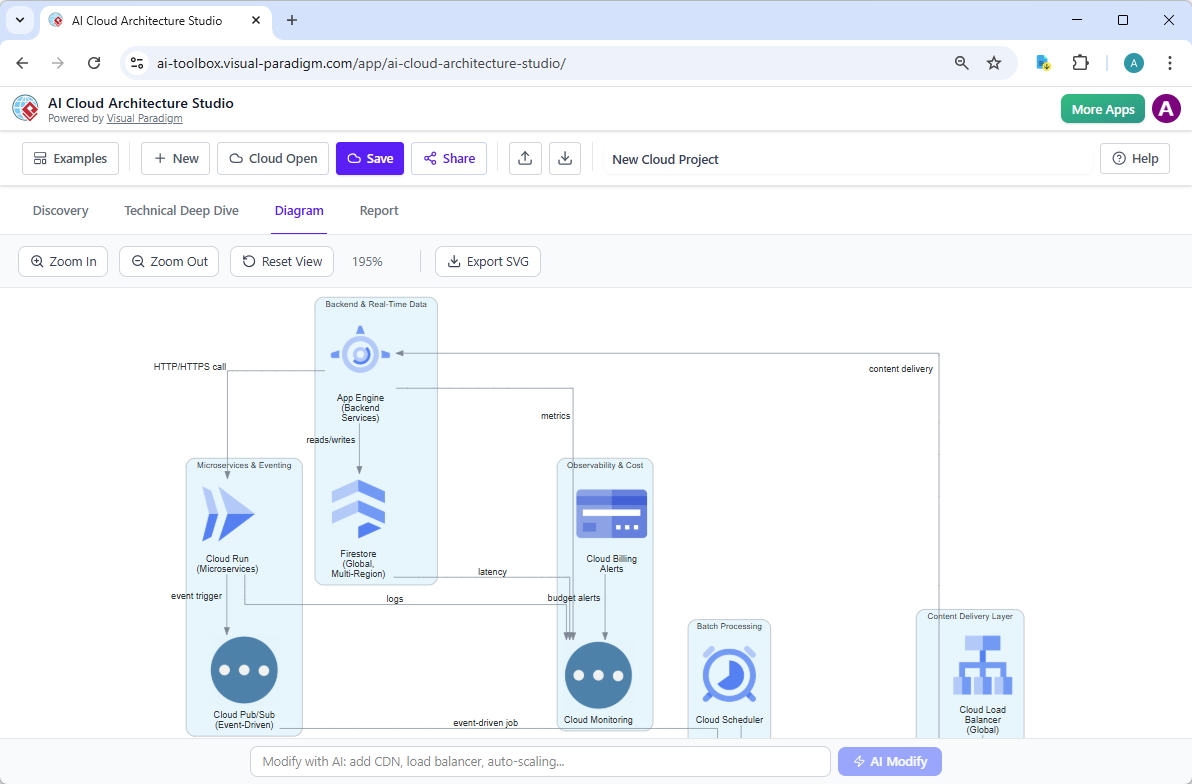
Task: Run the AI Modify action
Action: (889, 761)
